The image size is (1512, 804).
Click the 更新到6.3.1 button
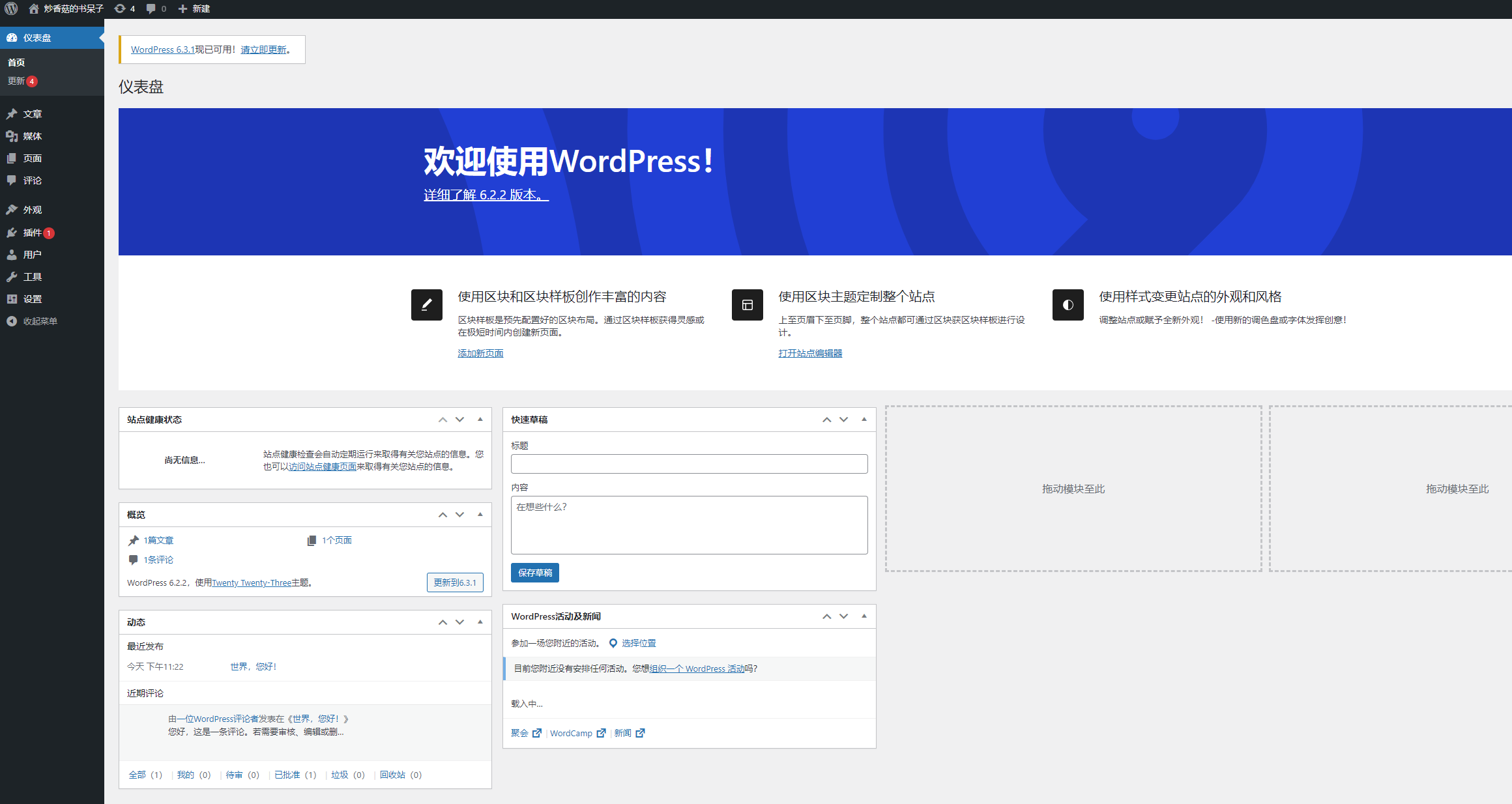tap(455, 582)
